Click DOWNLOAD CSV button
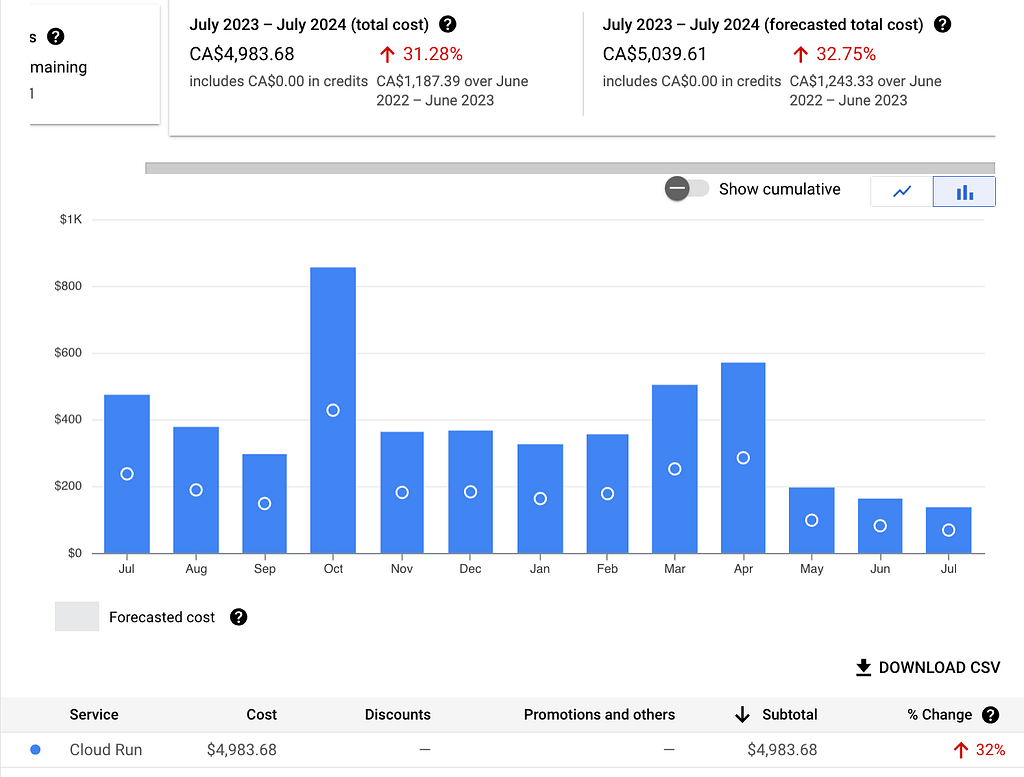The height and width of the screenshot is (777, 1024). (928, 667)
